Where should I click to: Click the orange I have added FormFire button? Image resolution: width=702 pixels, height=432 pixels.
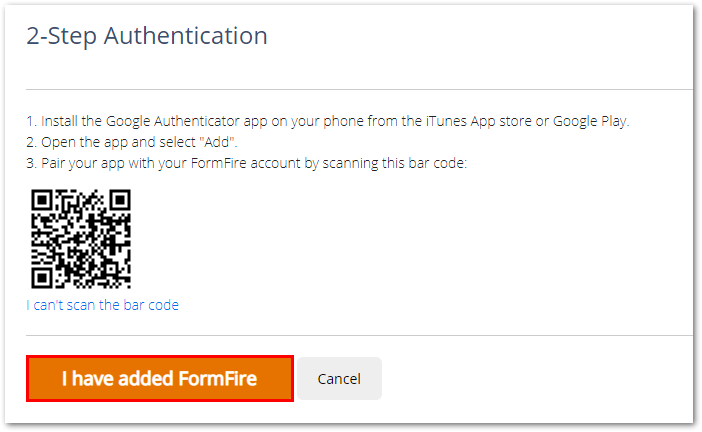coord(160,379)
